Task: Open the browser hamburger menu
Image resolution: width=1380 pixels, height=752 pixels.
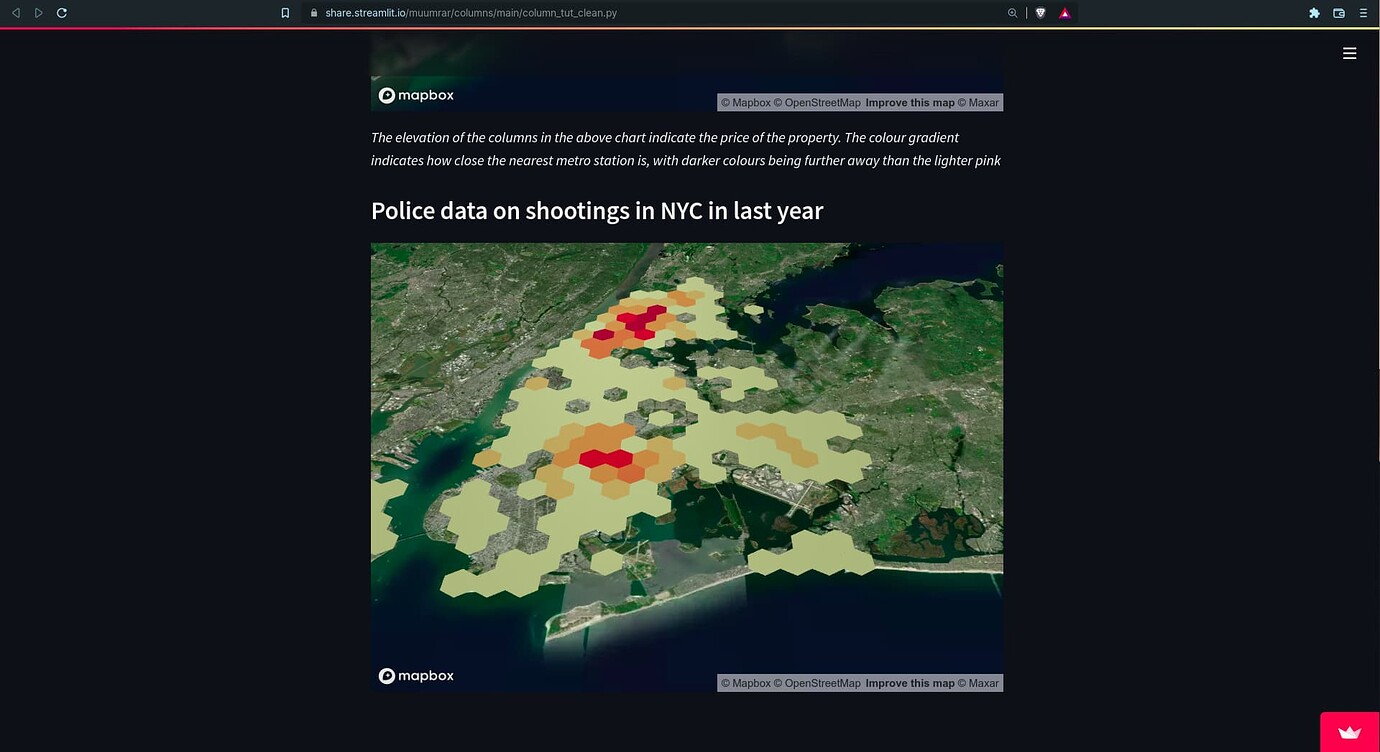Action: [x=1363, y=13]
